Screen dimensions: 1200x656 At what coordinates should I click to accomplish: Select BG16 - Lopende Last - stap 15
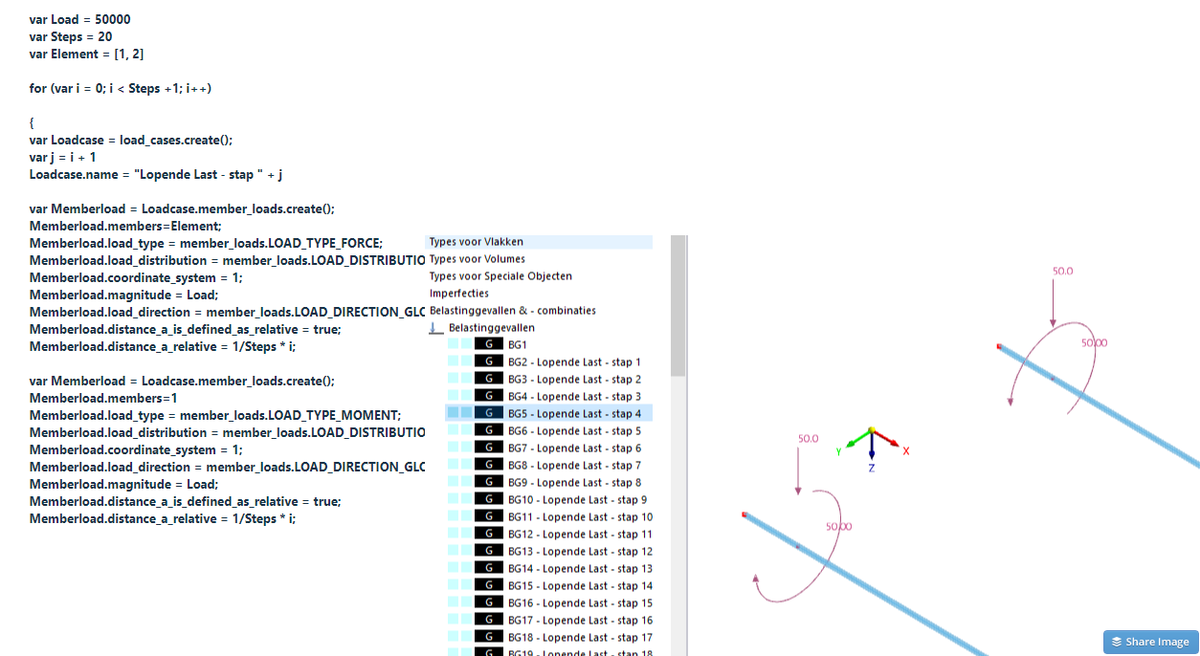click(x=581, y=603)
